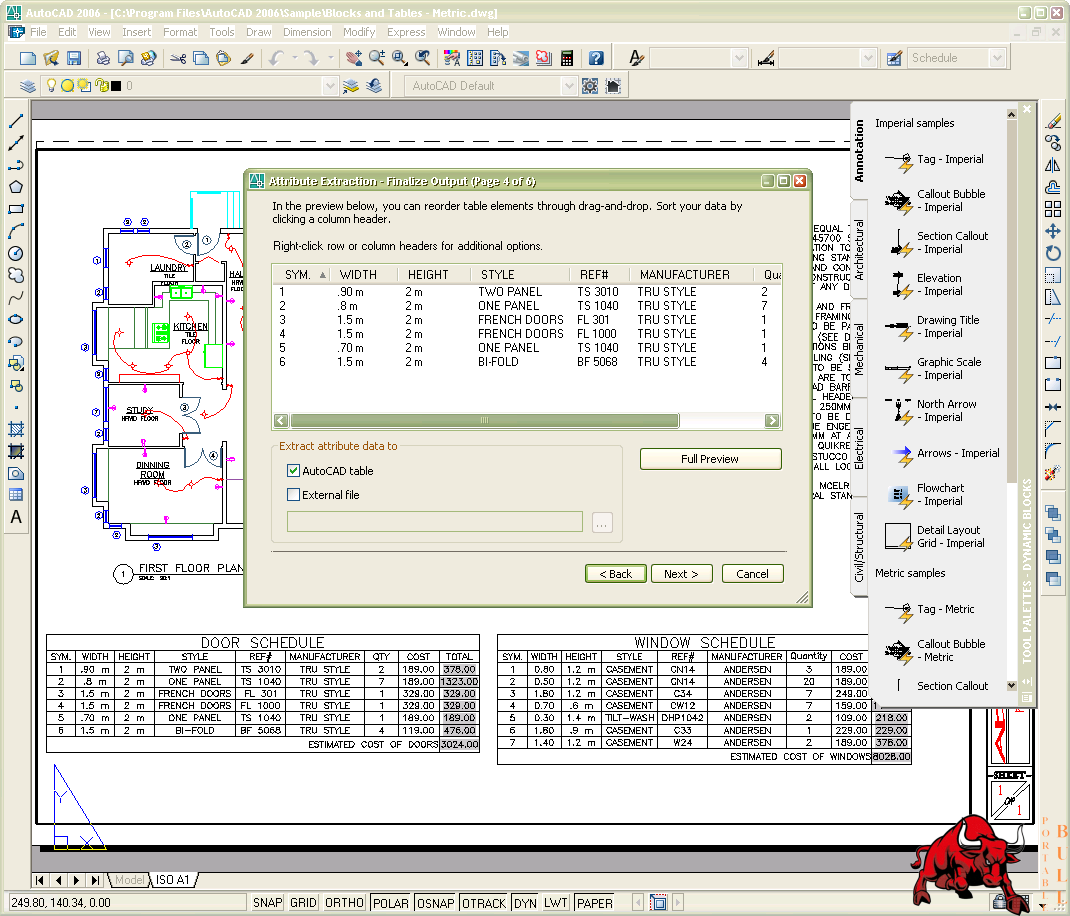
Task: Toggle LWT lineweight in status bar
Action: click(x=555, y=902)
